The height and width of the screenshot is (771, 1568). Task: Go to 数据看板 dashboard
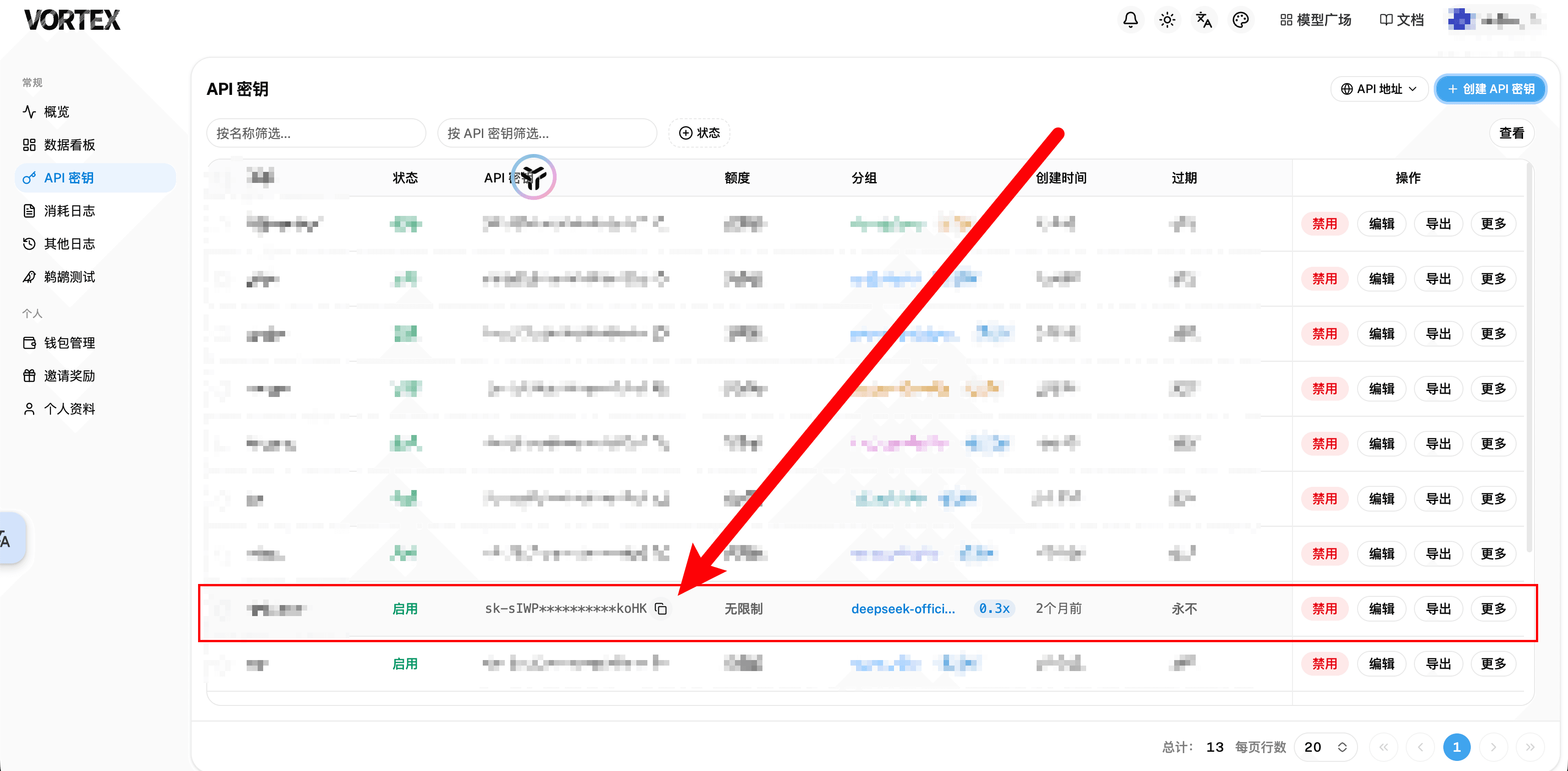pos(95,145)
